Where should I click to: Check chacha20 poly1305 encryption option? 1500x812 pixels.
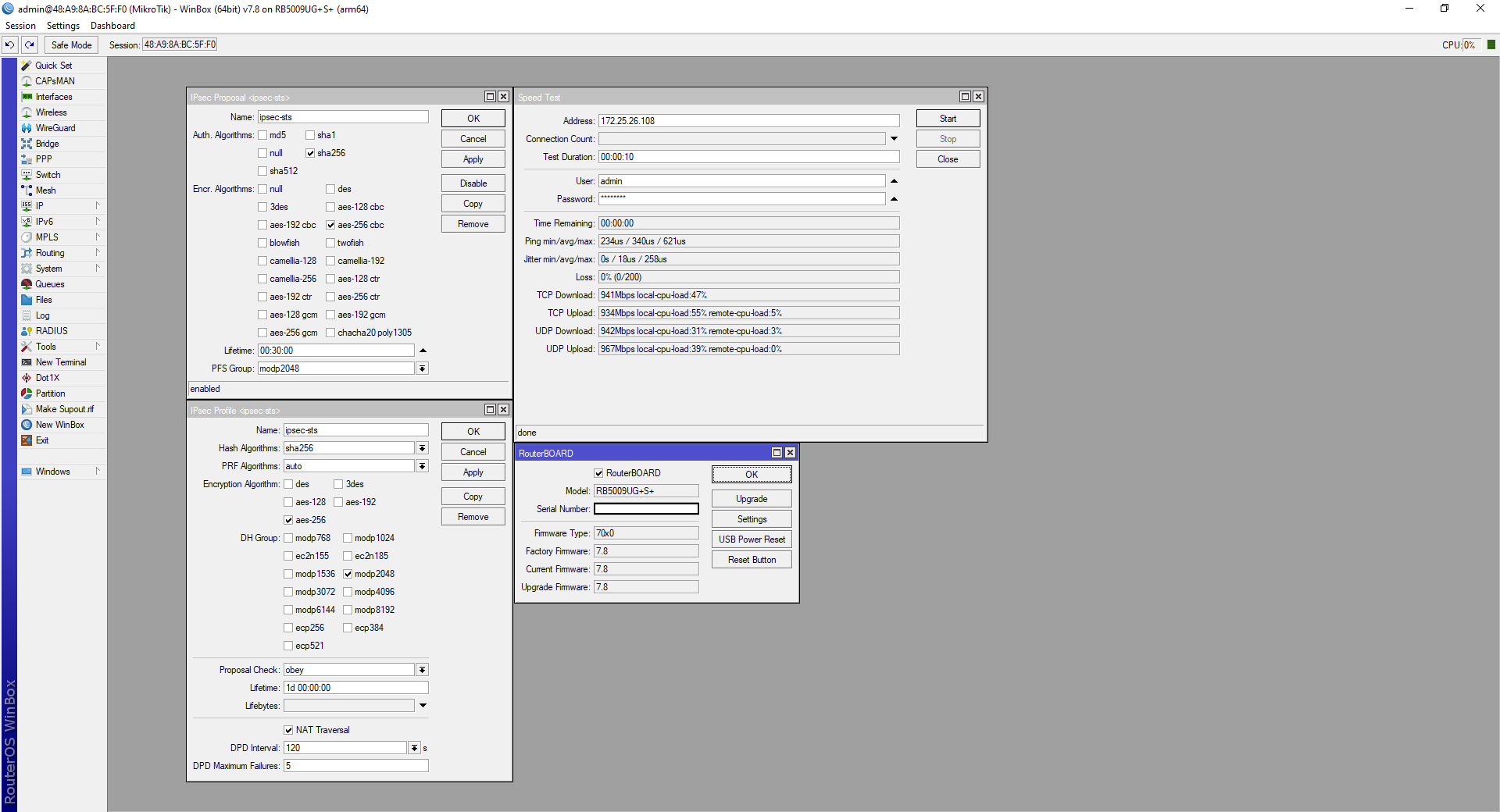pos(330,333)
